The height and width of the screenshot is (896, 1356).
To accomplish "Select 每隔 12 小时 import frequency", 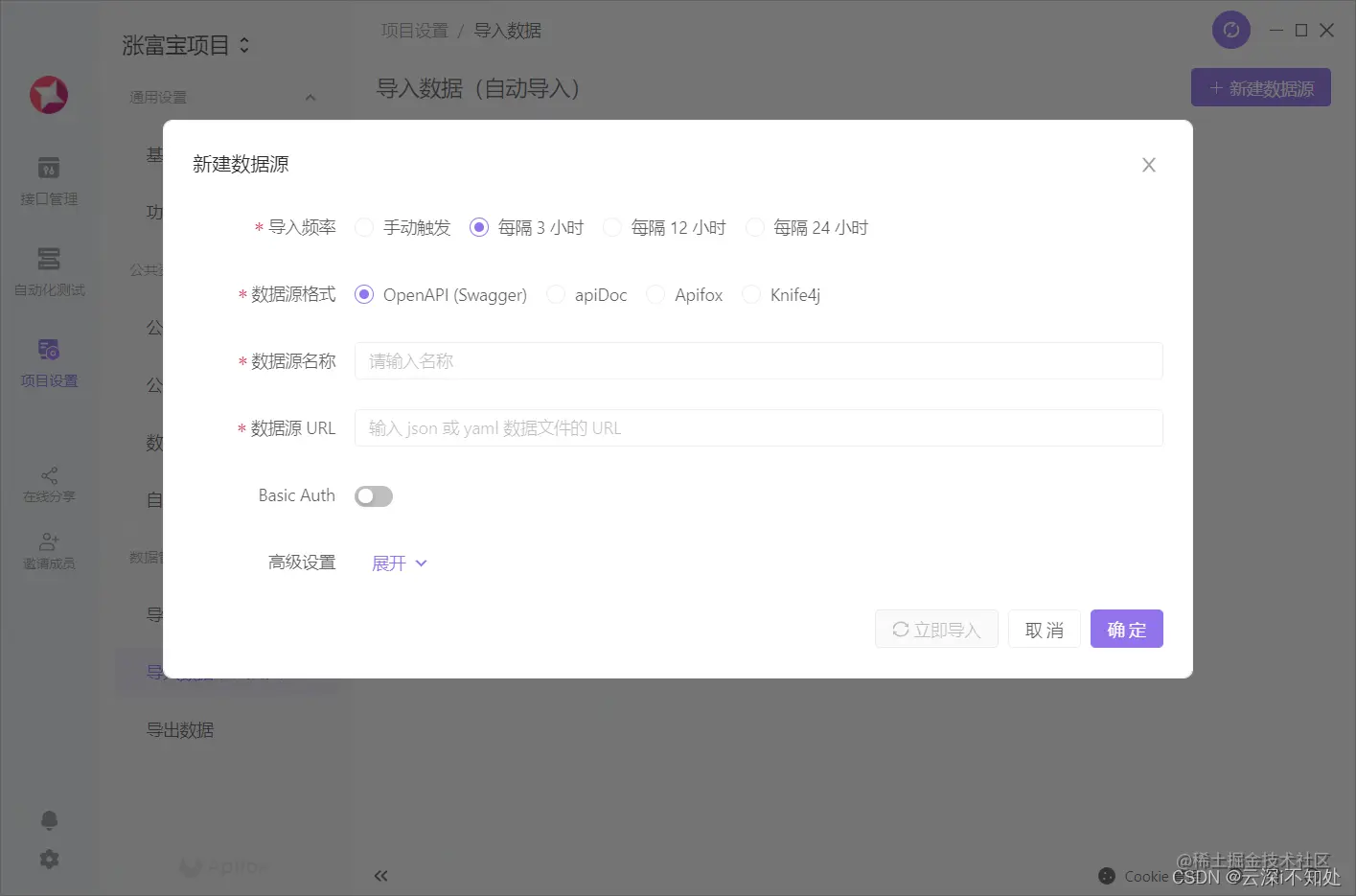I will pyautogui.click(x=611, y=227).
